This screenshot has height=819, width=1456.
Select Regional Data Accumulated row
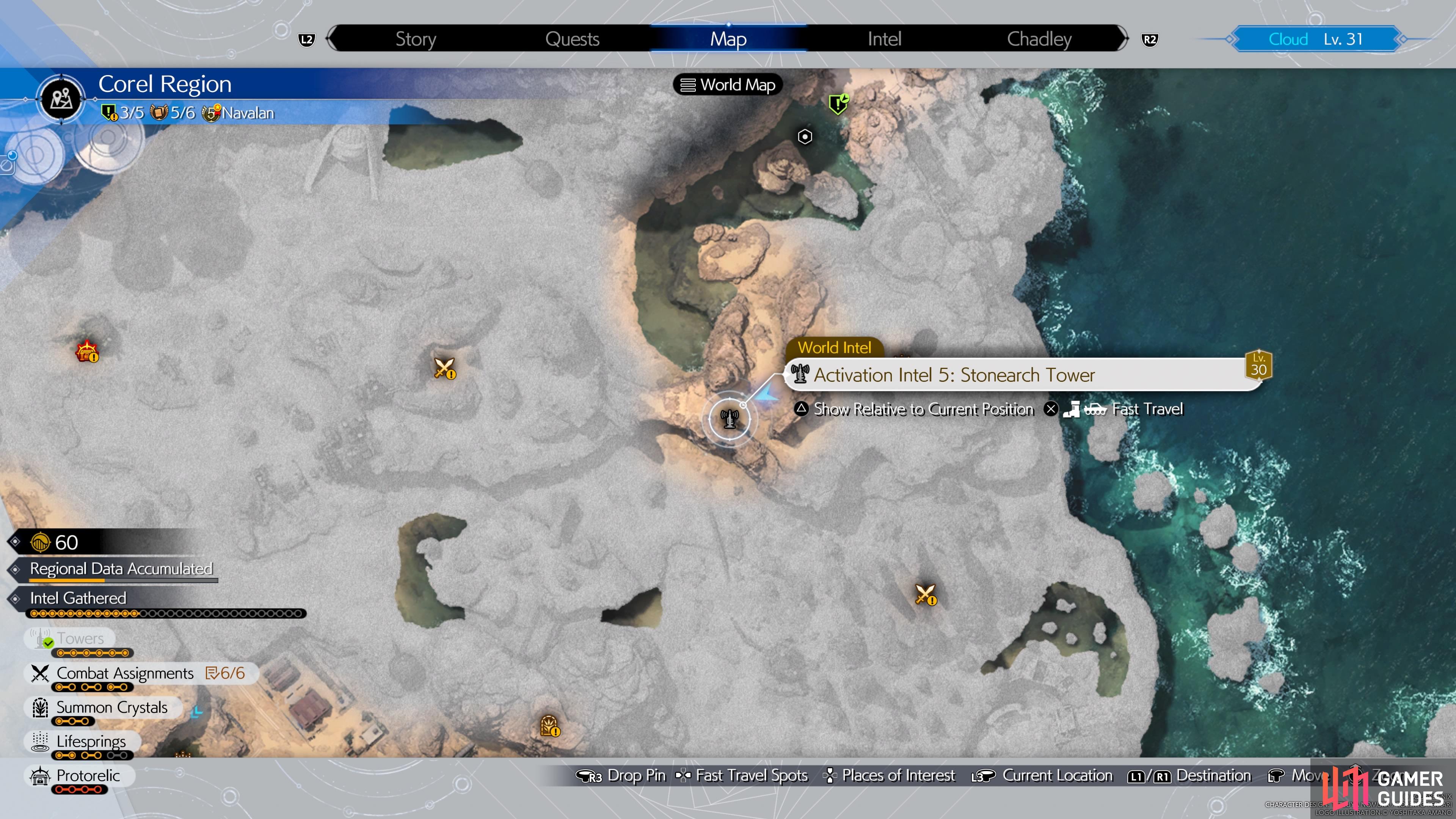pos(121,570)
